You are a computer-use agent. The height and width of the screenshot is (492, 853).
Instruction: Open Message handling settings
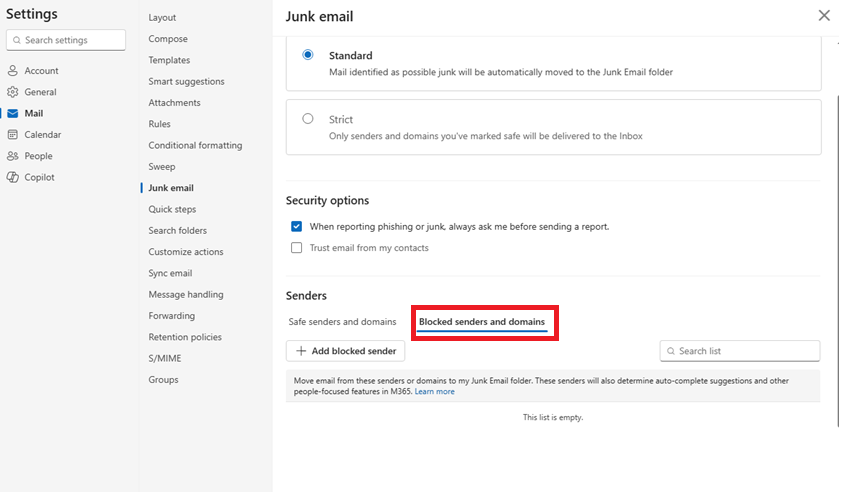(186, 294)
